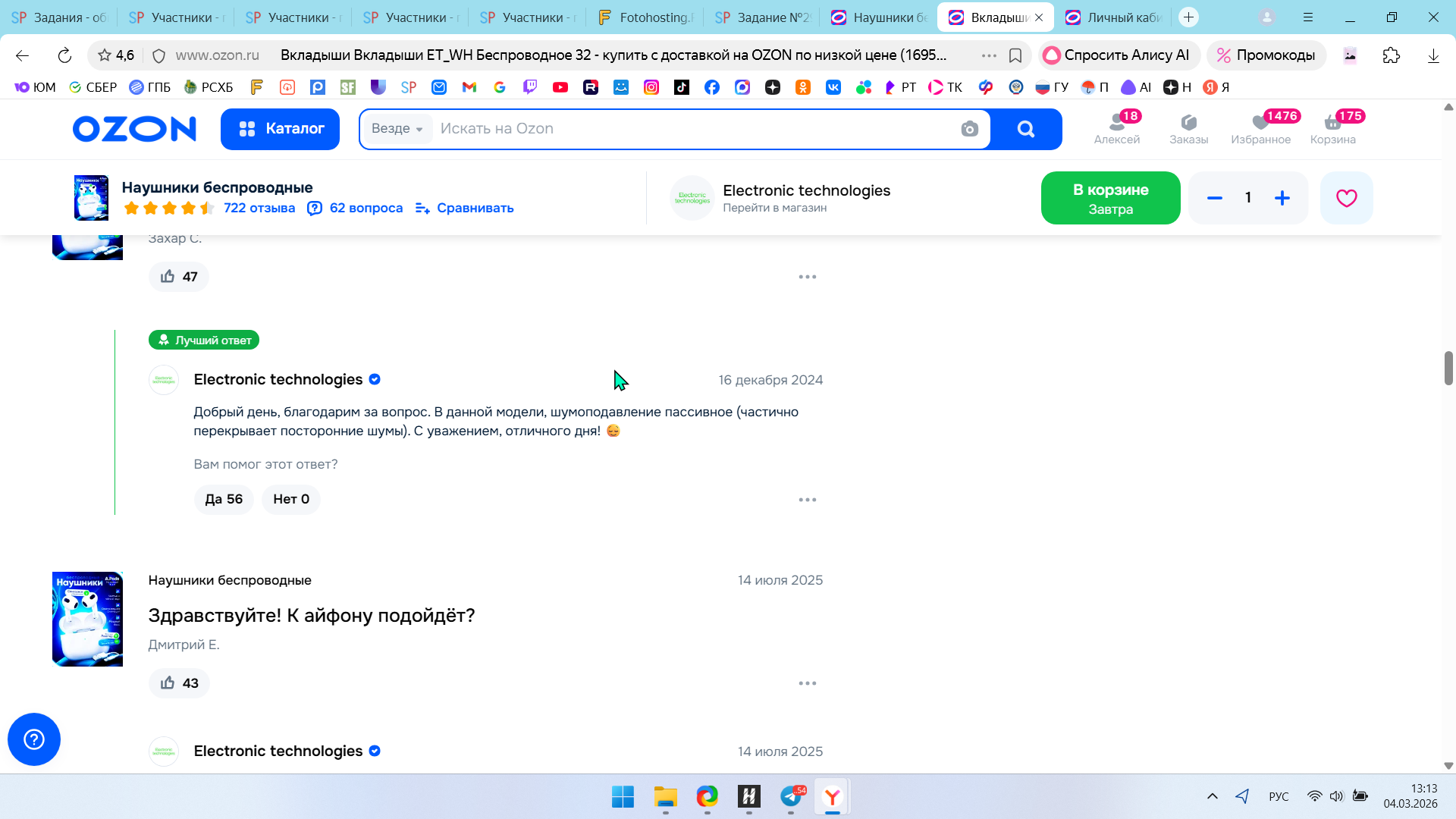The height and width of the screenshot is (819, 1456).
Task: Toggle the heart favorite button for product
Action: coord(1346,198)
